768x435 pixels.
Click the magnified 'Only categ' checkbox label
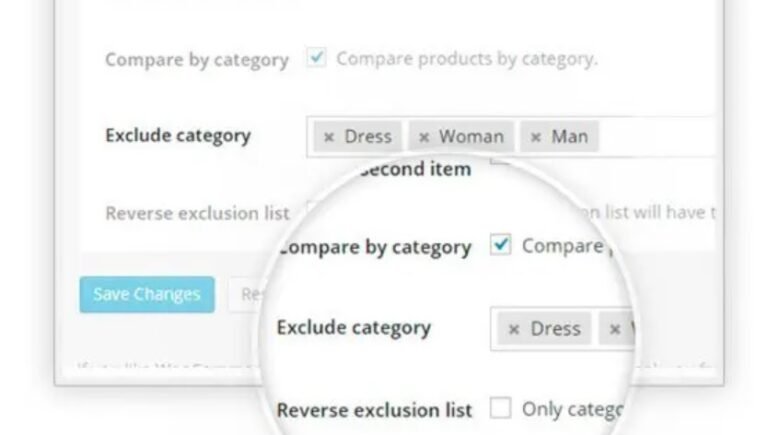tap(572, 409)
